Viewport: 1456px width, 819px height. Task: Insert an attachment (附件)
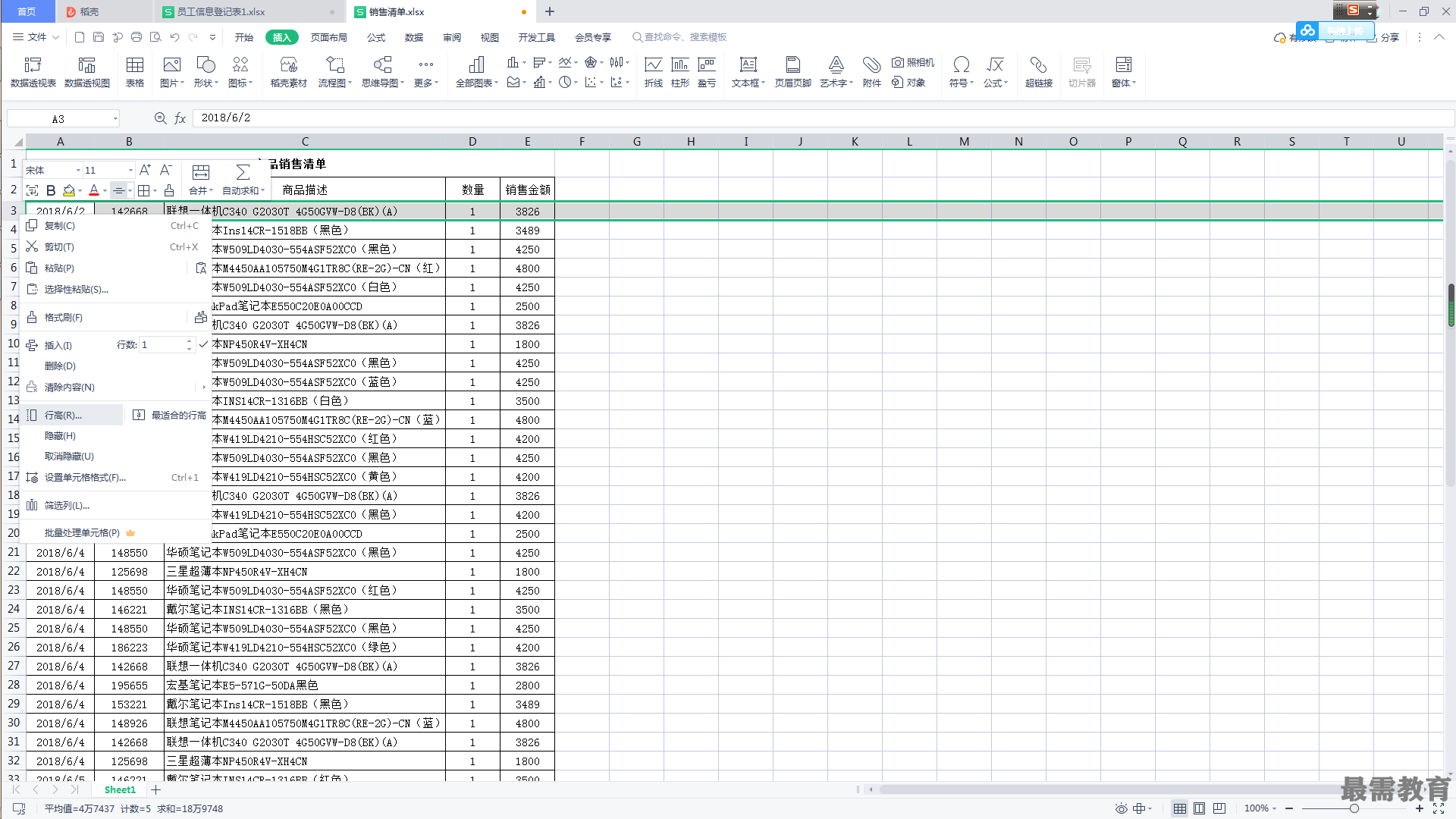click(872, 72)
